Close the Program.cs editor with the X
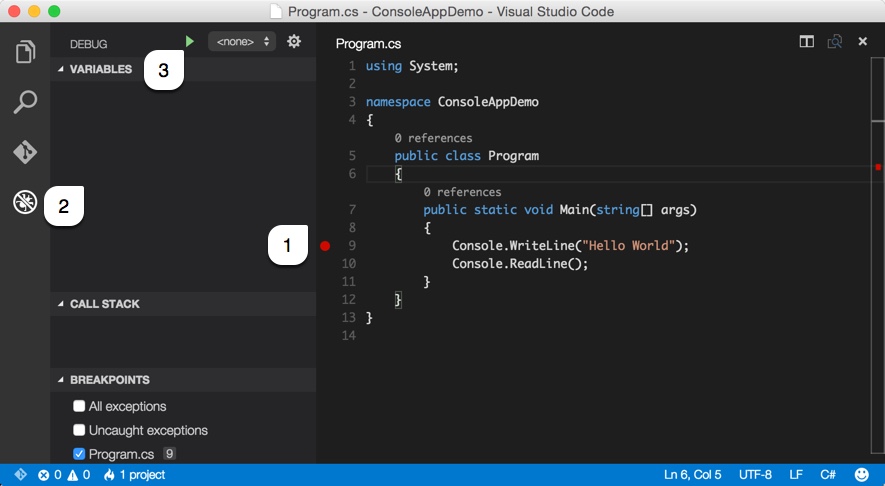This screenshot has height=486, width=885. 862,41
